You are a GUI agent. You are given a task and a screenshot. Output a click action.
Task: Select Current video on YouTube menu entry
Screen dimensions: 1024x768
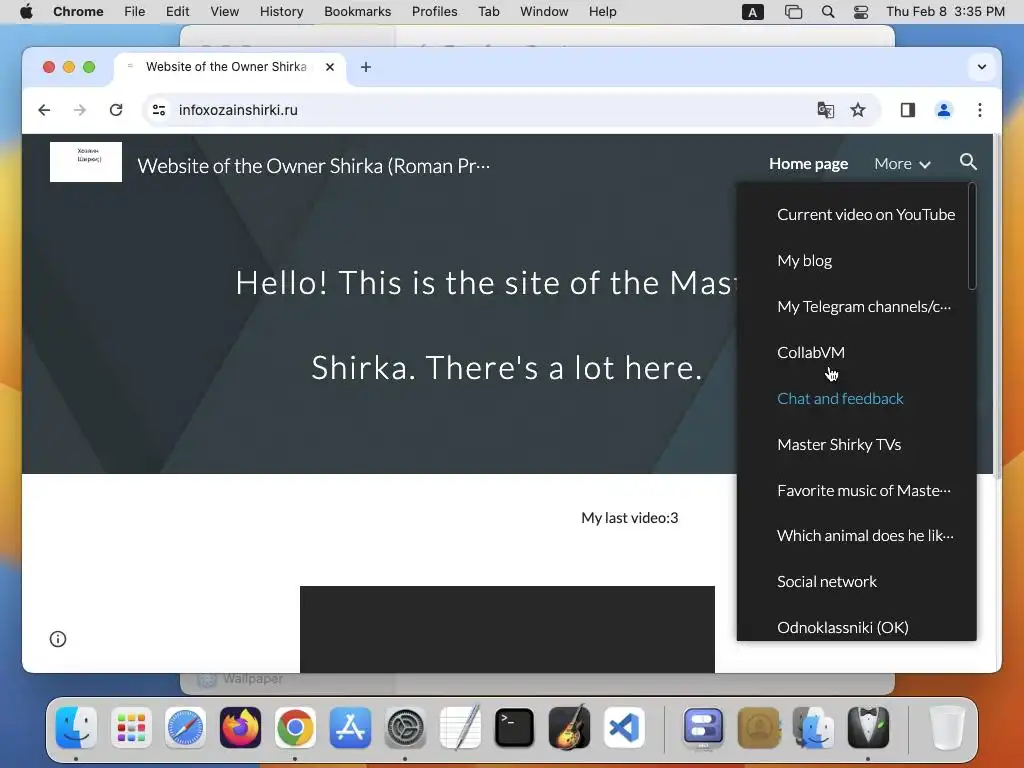pos(866,214)
